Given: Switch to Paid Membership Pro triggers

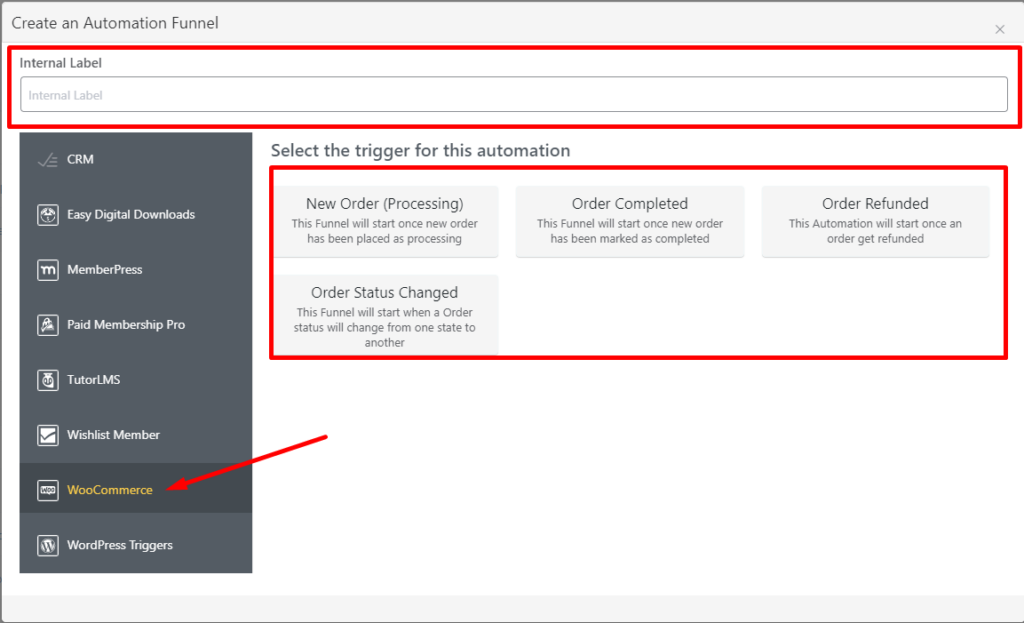Looking at the screenshot, I should coord(136,325).
